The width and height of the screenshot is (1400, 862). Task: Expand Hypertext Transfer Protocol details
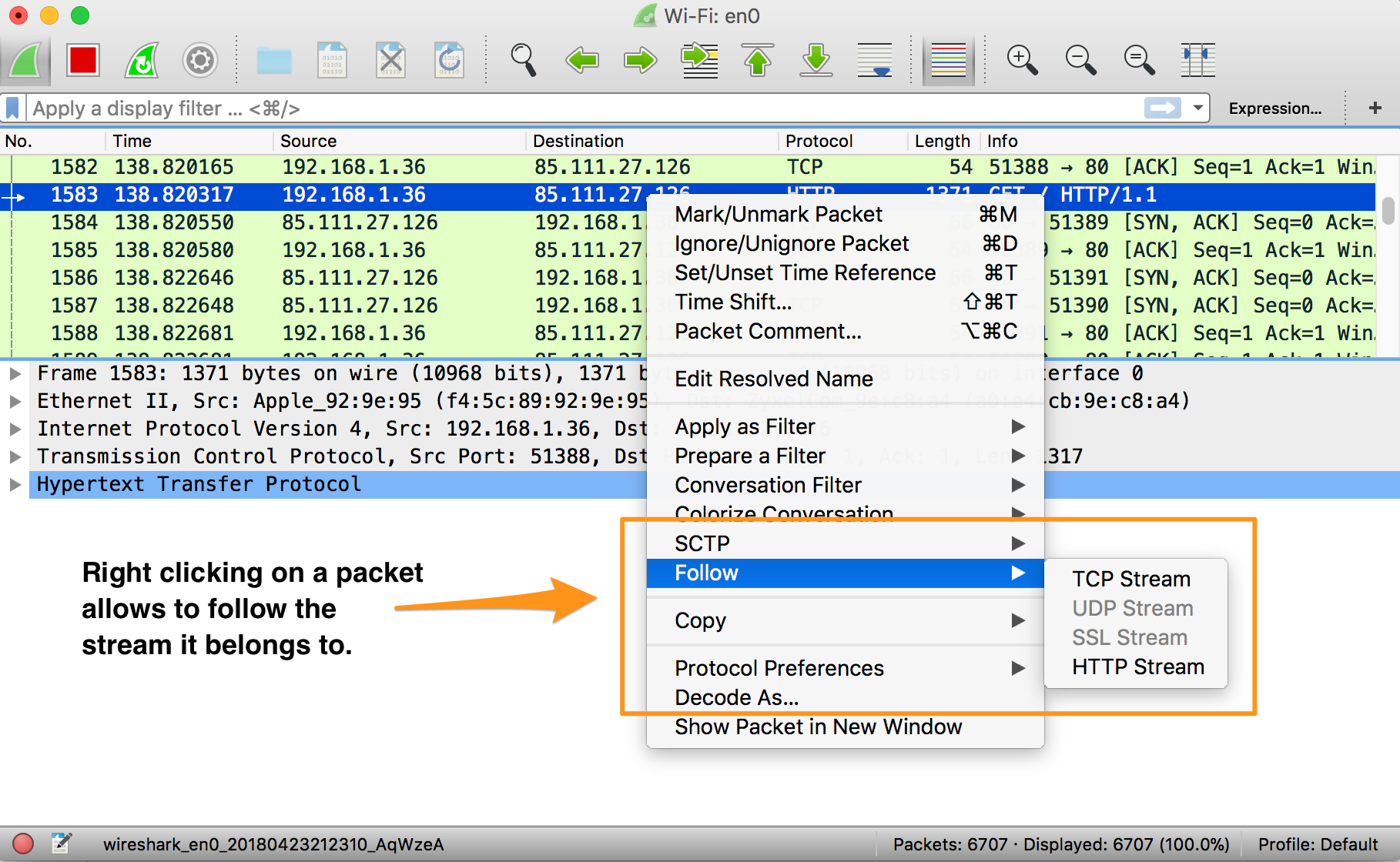[x=15, y=485]
